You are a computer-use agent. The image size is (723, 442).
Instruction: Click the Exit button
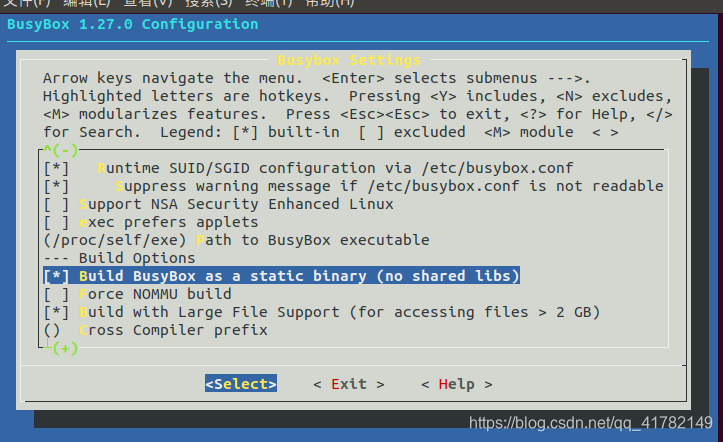coord(349,384)
